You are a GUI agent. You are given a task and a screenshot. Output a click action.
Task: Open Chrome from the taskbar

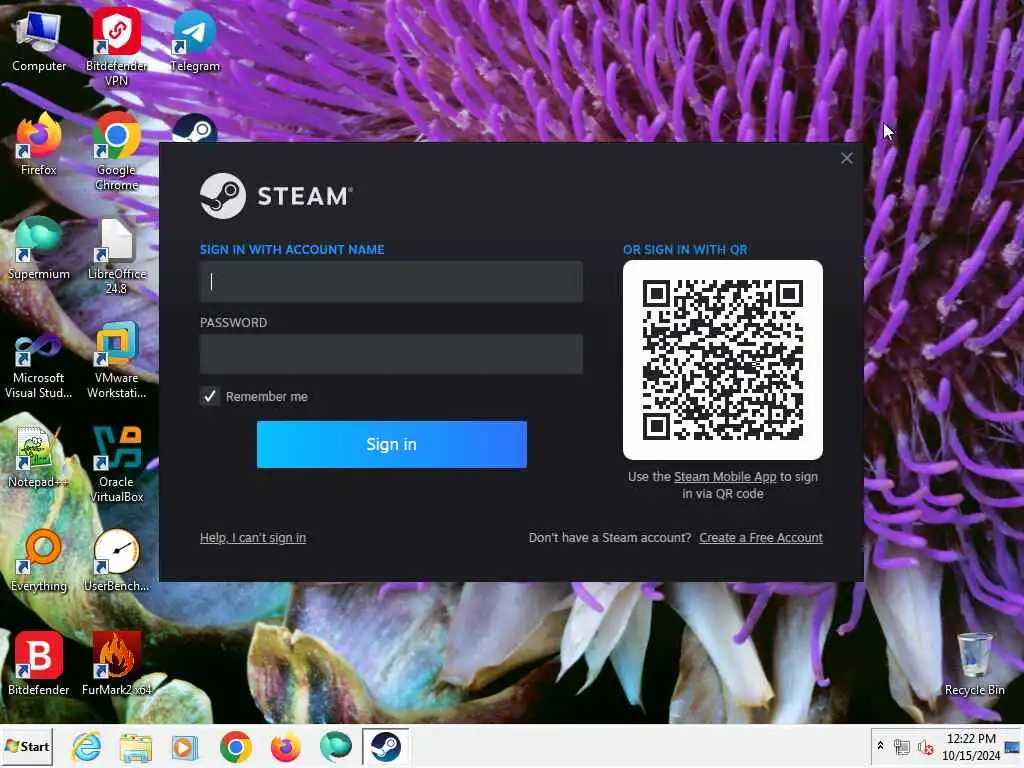(x=236, y=746)
